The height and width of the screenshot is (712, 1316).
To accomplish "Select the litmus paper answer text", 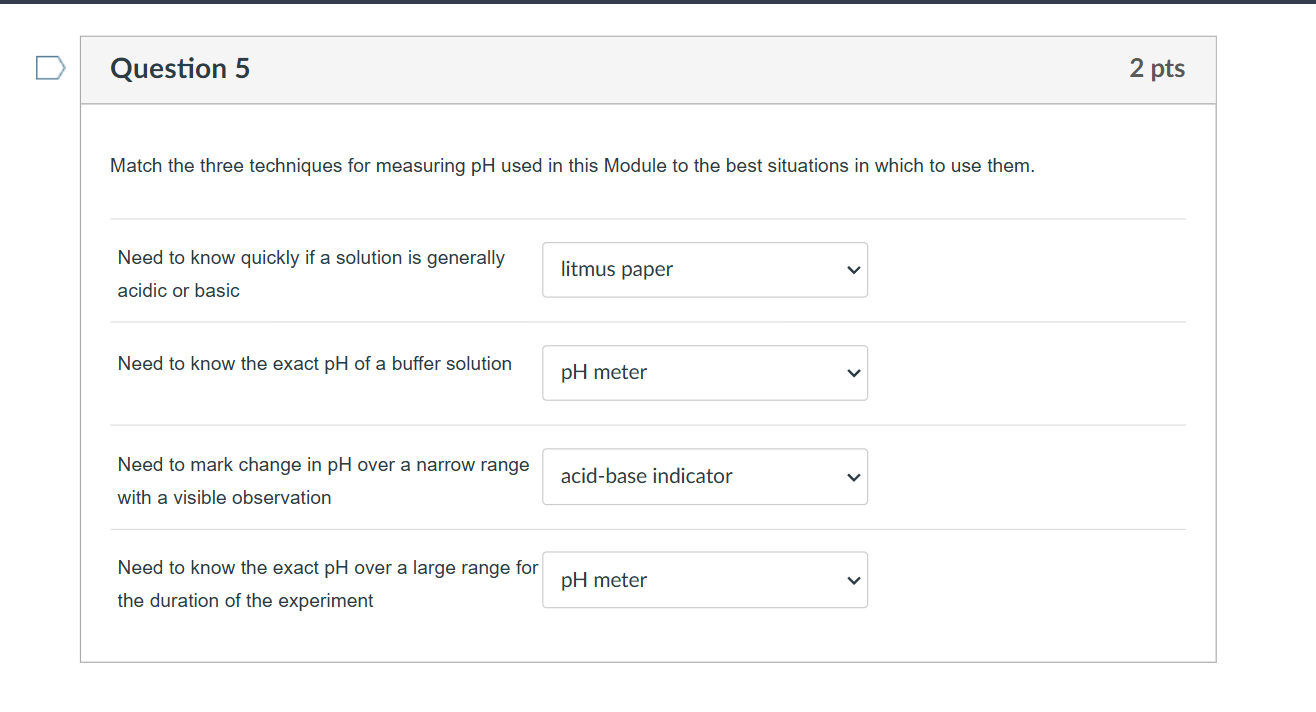I will (x=616, y=268).
